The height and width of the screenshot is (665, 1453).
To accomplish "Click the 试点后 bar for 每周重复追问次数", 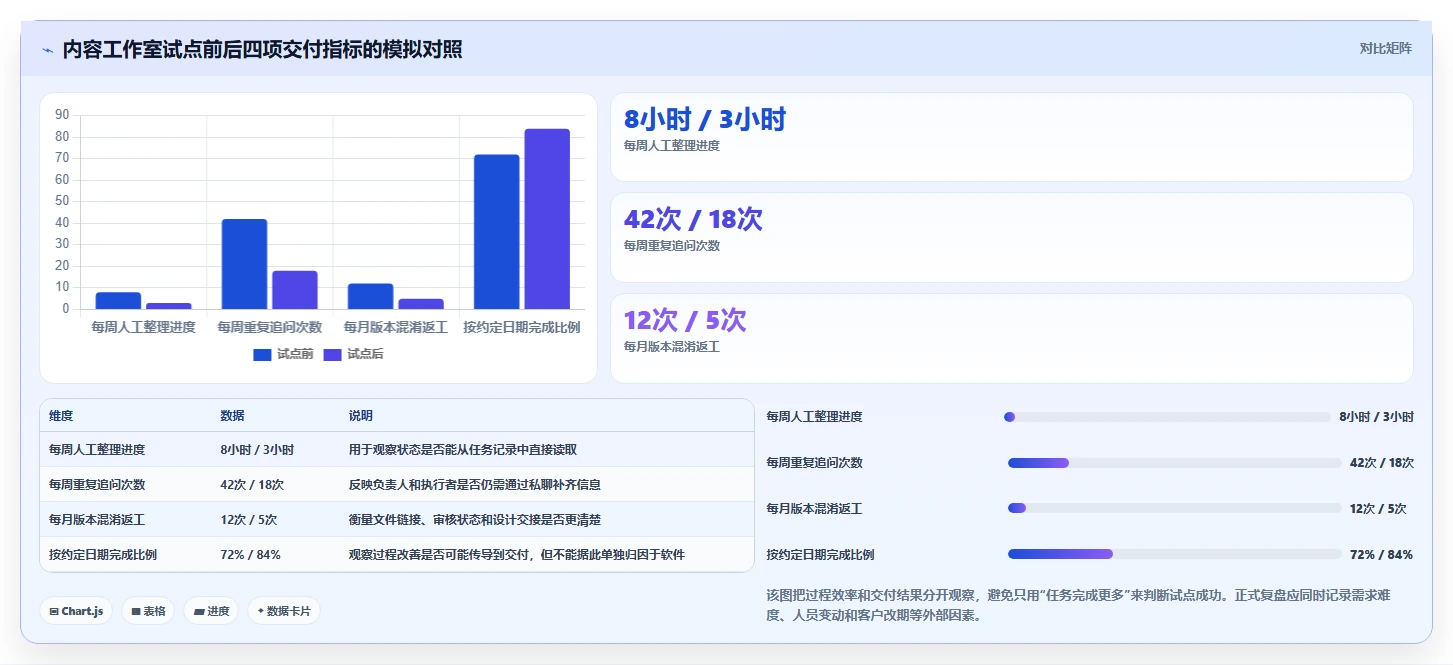I will coord(295,290).
